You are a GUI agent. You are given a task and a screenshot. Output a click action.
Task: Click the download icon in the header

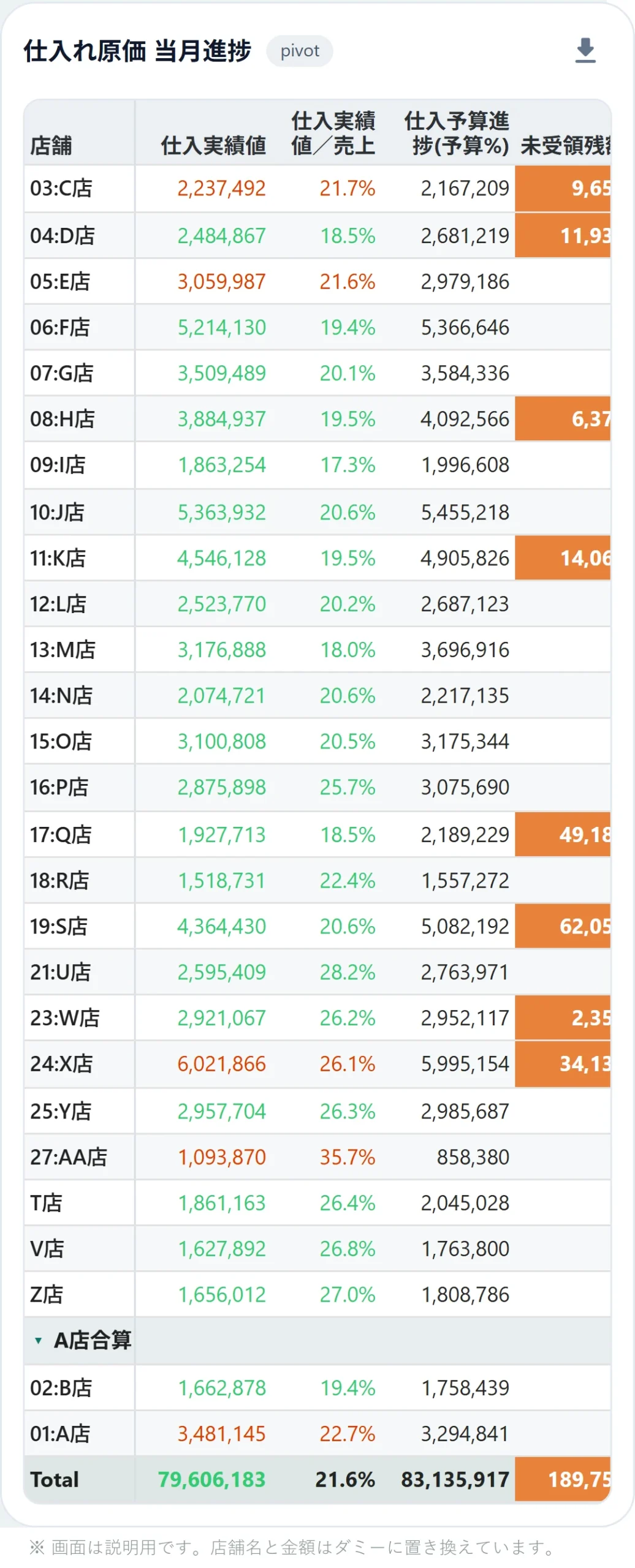click(x=585, y=50)
